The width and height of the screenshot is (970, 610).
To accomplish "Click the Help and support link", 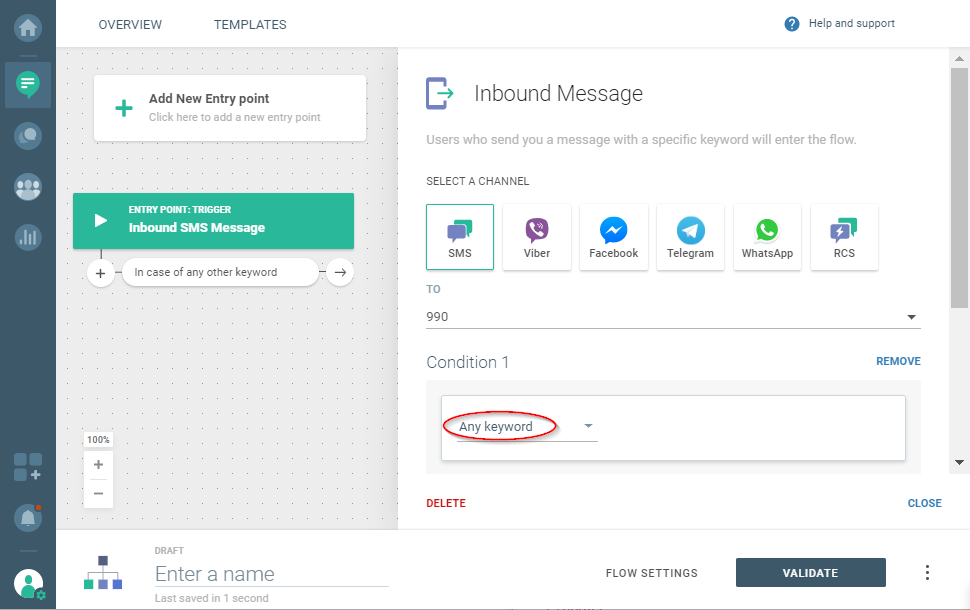I will (x=851, y=24).
